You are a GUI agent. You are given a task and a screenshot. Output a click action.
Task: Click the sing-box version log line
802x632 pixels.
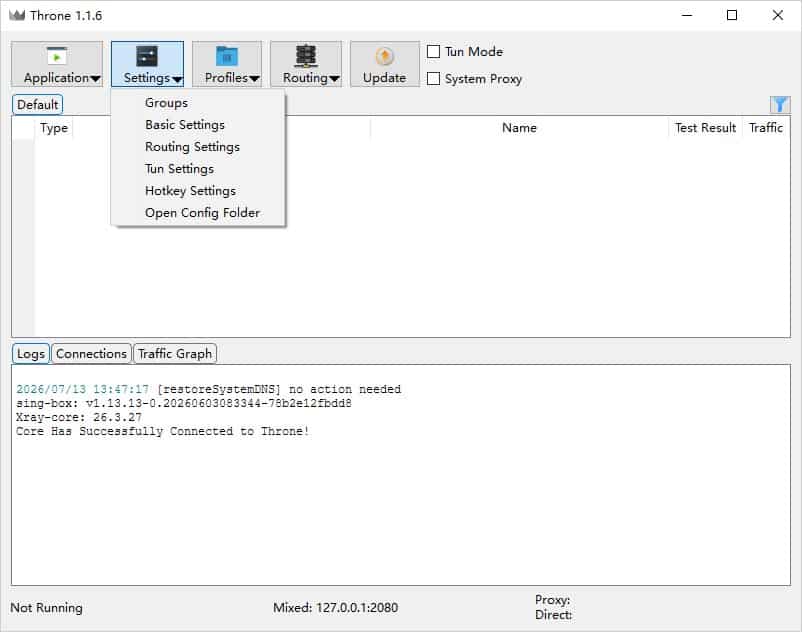184,403
